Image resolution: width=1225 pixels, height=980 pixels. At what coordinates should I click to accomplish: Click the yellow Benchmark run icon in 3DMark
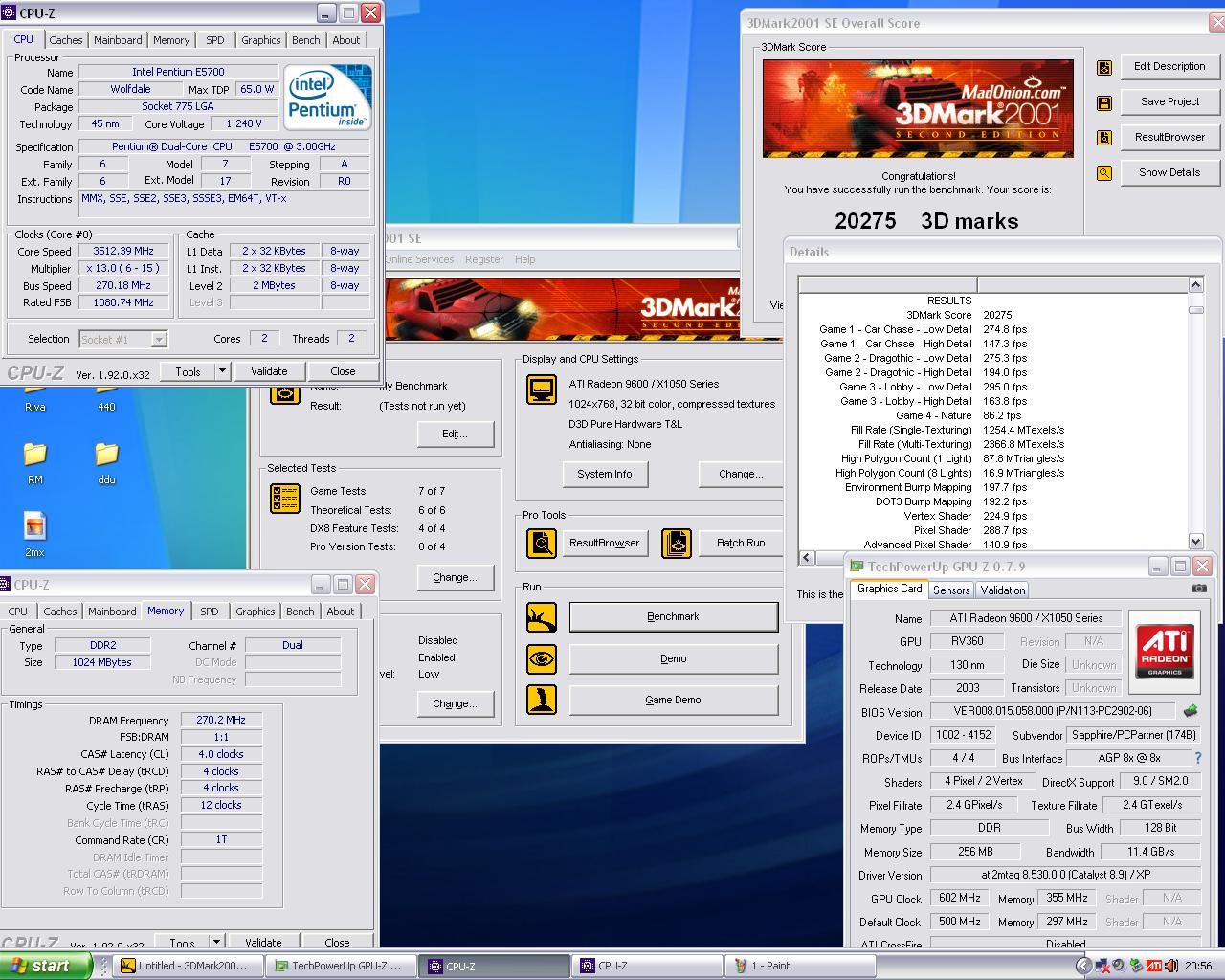(542, 617)
